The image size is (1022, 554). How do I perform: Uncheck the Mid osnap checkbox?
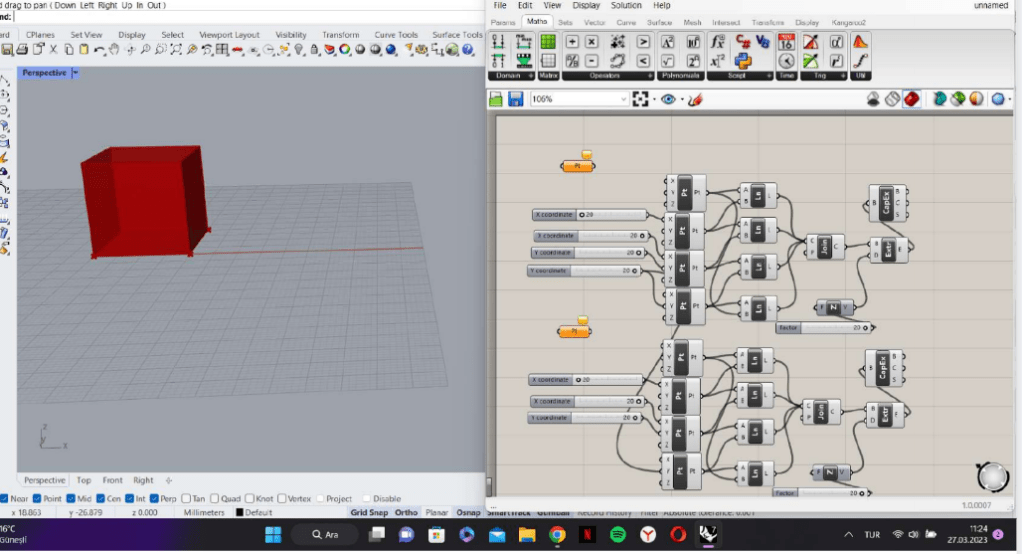[x=71, y=498]
